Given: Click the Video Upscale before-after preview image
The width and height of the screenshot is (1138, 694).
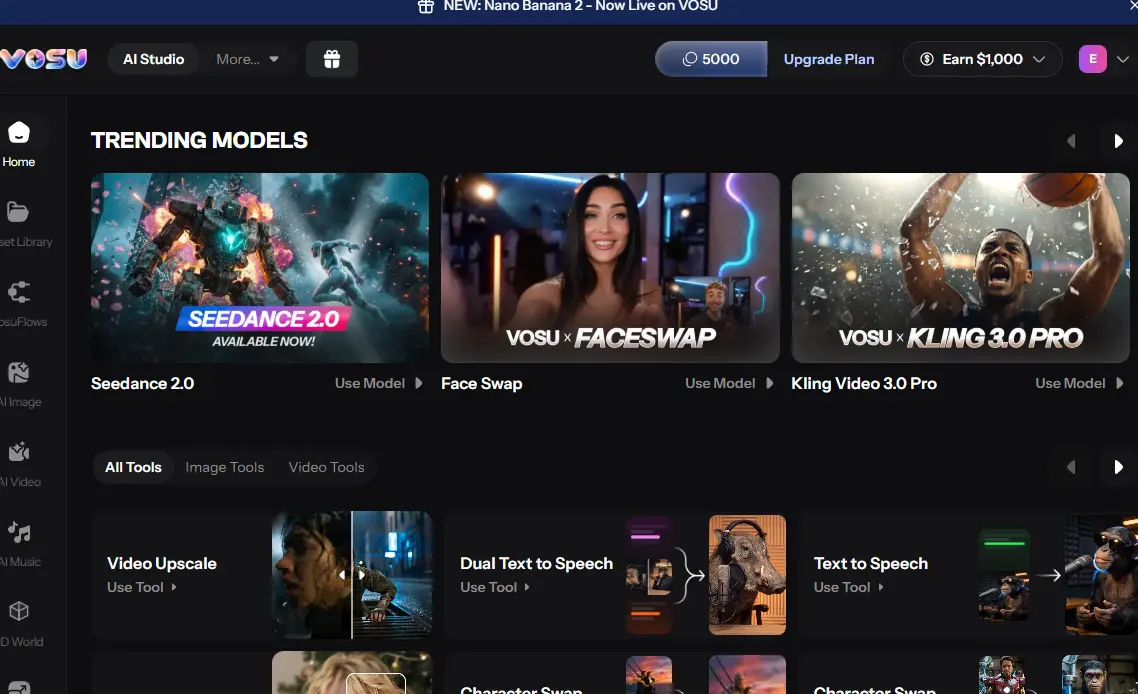Looking at the screenshot, I should [x=352, y=575].
